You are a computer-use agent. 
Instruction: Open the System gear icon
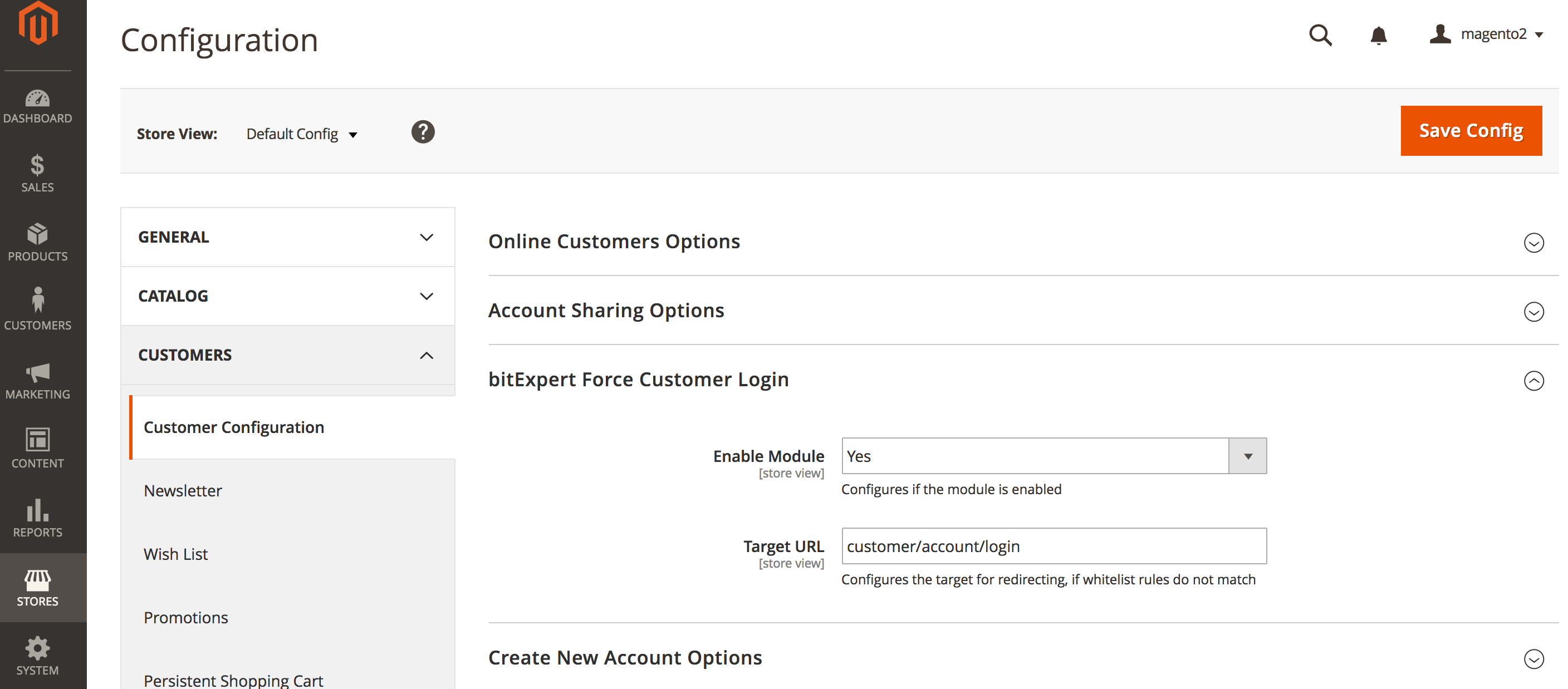click(37, 656)
